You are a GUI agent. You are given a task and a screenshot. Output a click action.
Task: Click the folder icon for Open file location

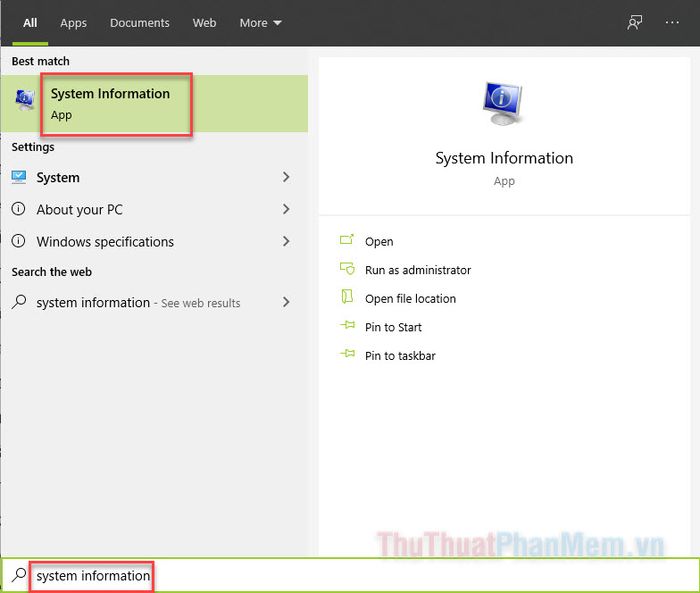[347, 297]
